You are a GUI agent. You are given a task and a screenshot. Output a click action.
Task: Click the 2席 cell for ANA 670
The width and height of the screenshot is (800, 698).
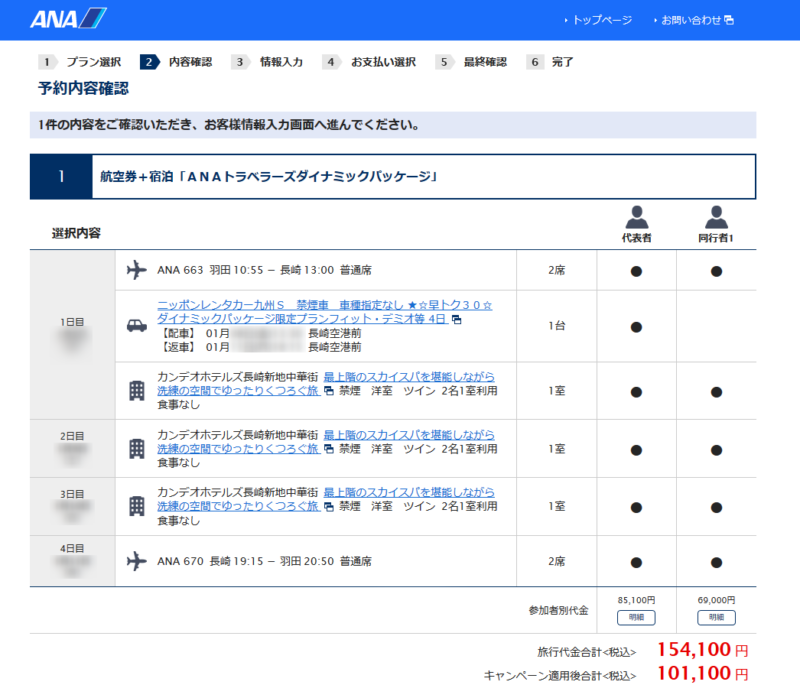coord(557,561)
